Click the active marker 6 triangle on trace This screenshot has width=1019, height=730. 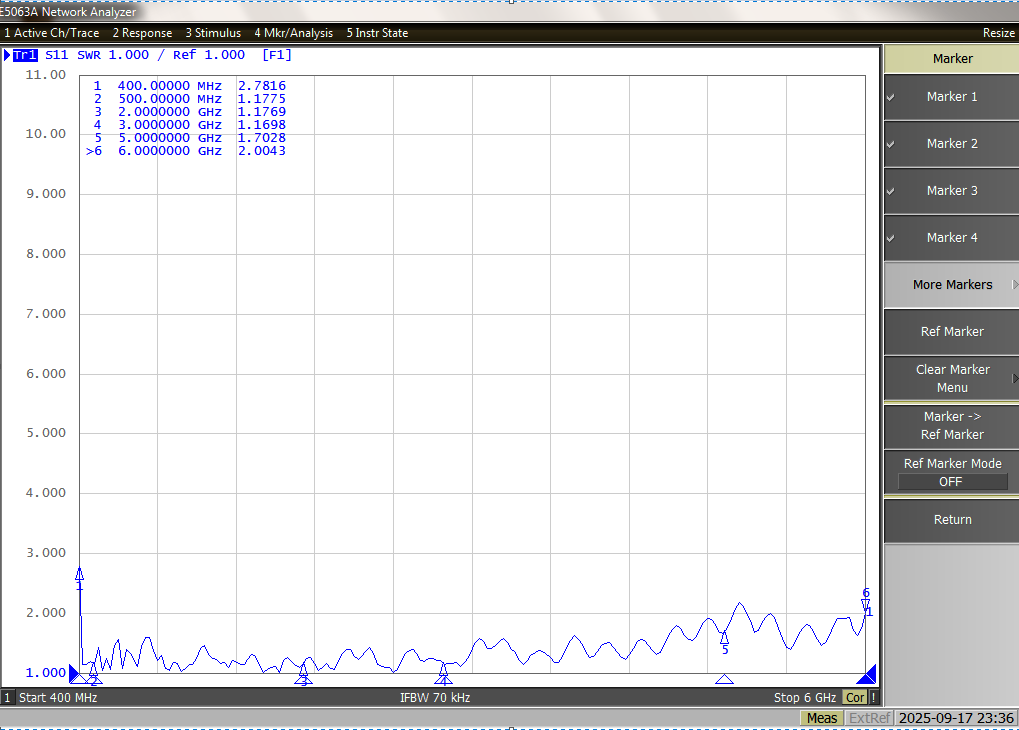(x=866, y=604)
